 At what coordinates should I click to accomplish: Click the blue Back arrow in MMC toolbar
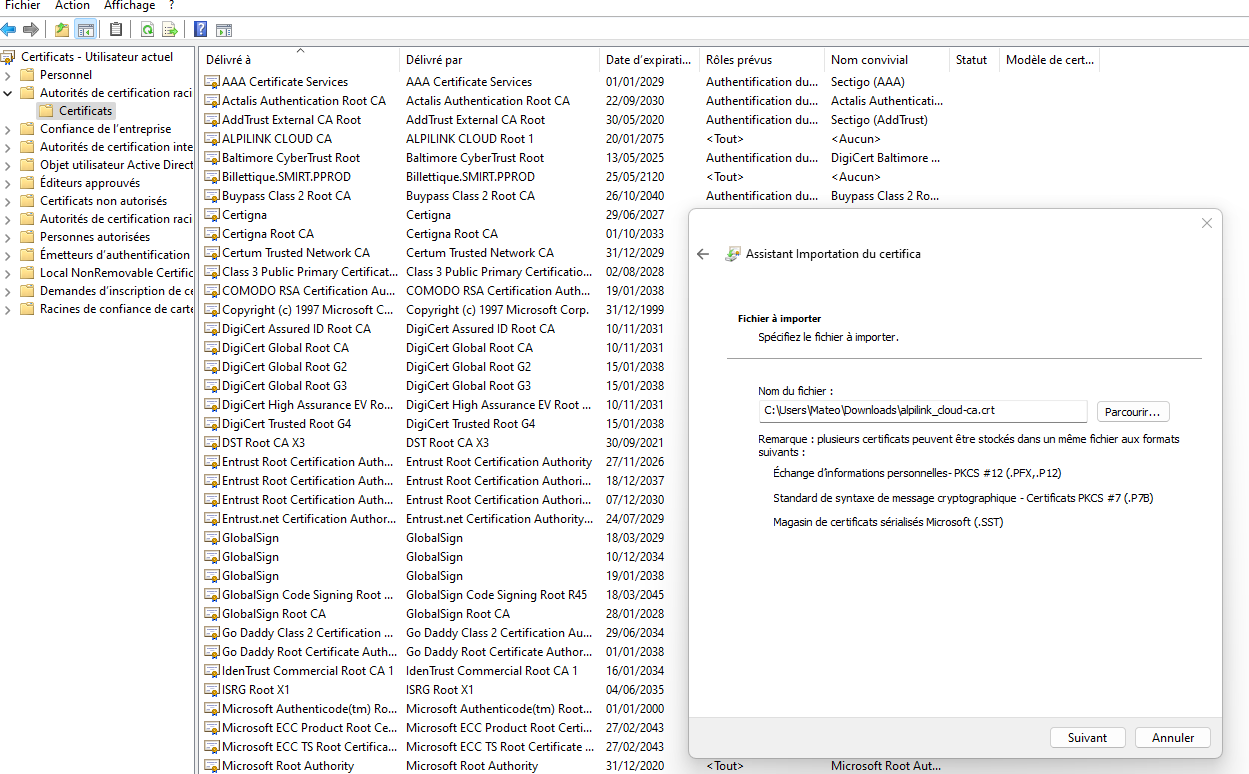coord(9,29)
